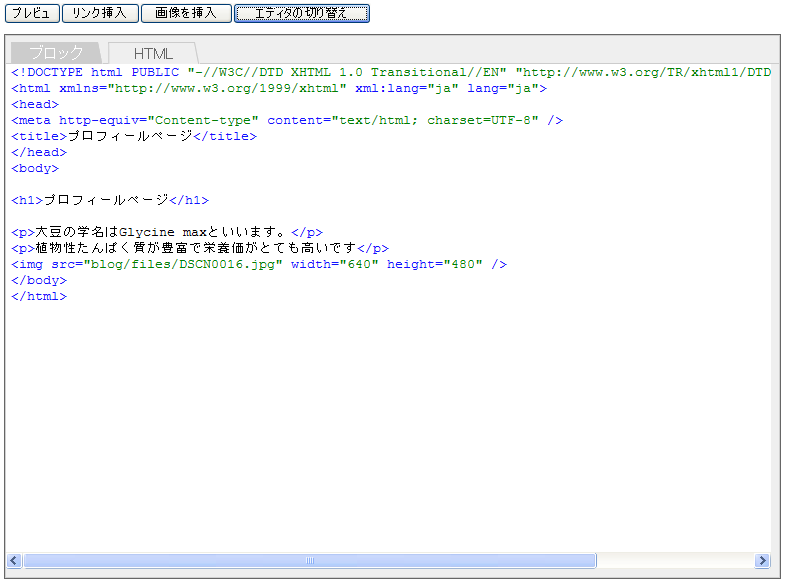Click the プレビュー preview button
Viewport: 788px width, 585px height.
tap(32, 13)
